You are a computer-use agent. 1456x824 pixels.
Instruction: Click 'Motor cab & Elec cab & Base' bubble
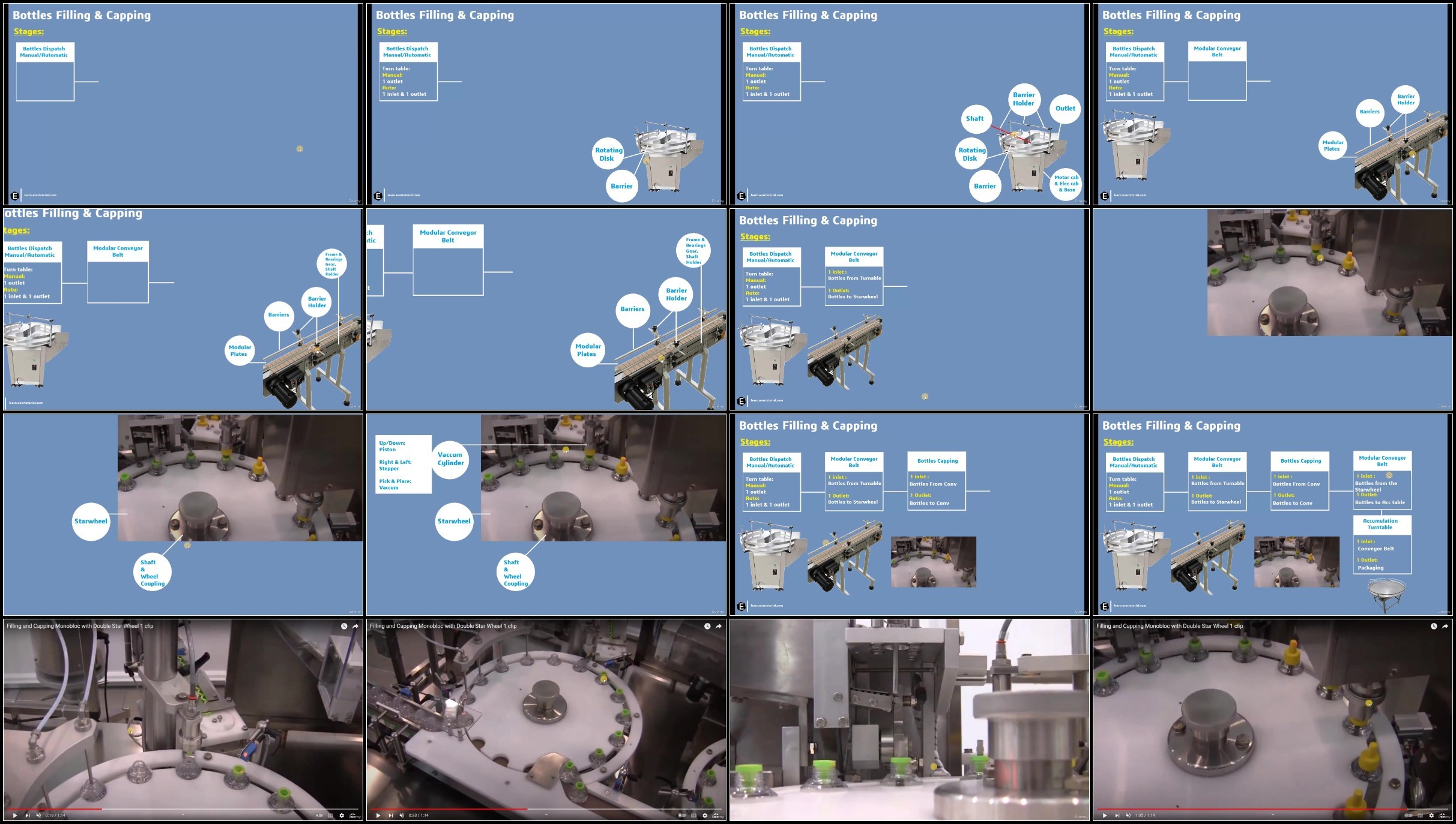coord(1066,184)
